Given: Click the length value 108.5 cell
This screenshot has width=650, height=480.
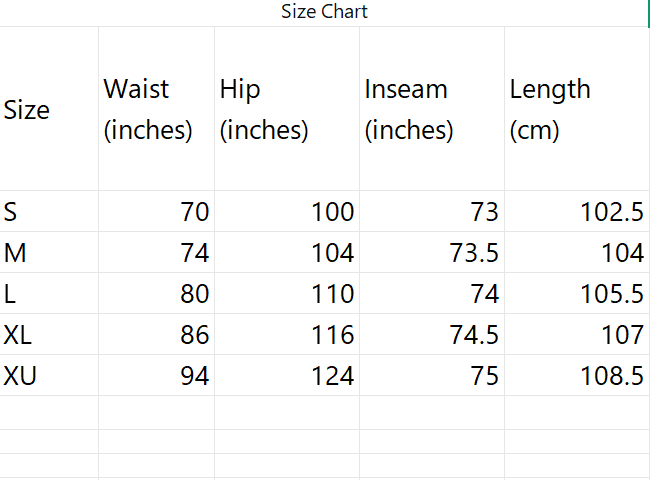Looking at the screenshot, I should pyautogui.click(x=576, y=376).
